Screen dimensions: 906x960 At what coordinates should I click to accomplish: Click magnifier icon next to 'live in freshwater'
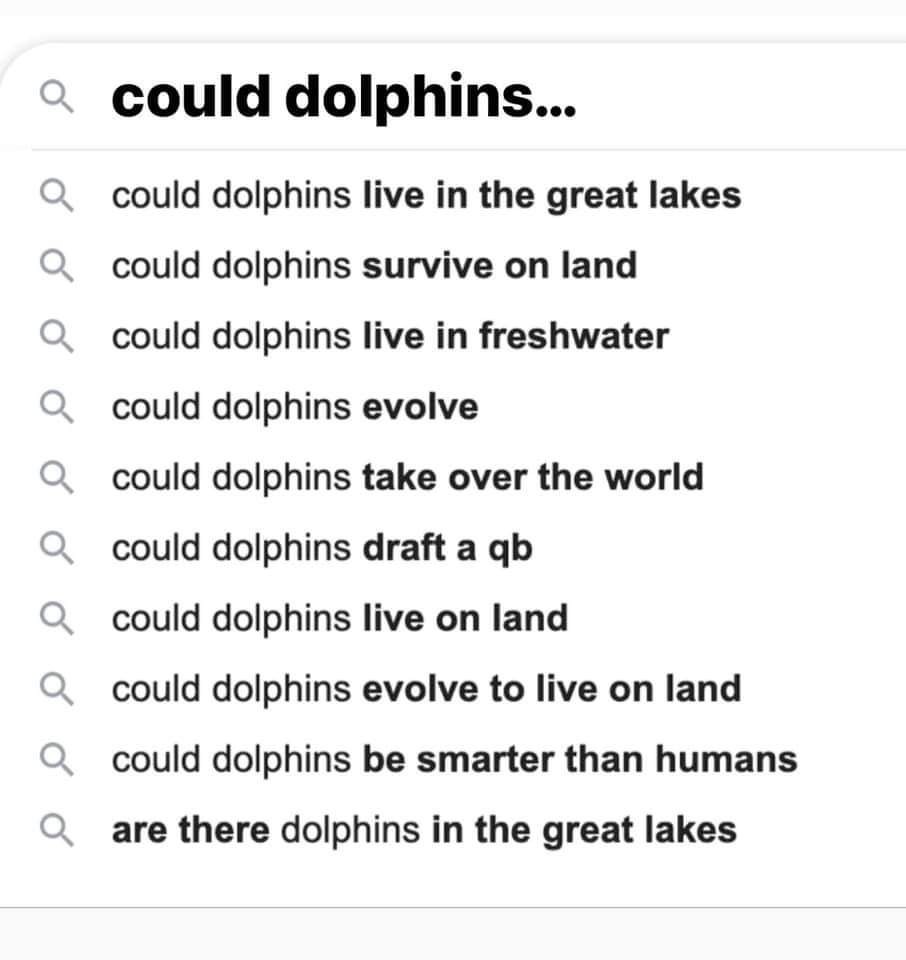[55, 336]
